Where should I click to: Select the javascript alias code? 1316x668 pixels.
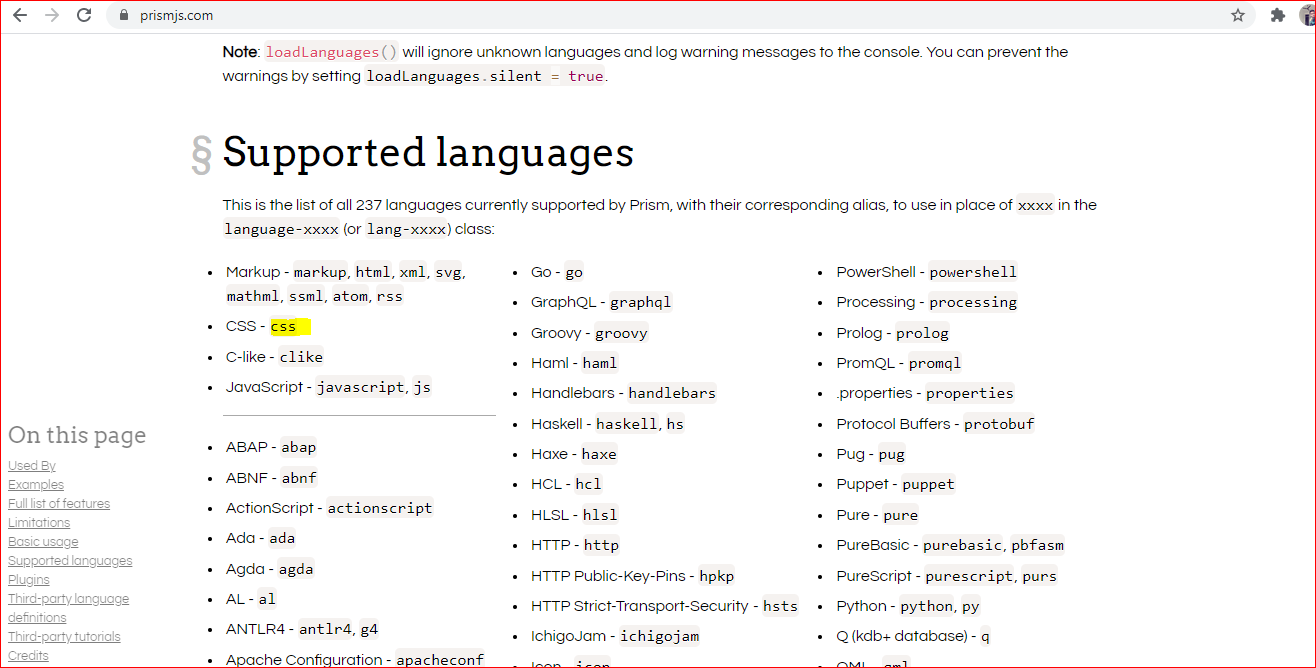click(x=361, y=387)
